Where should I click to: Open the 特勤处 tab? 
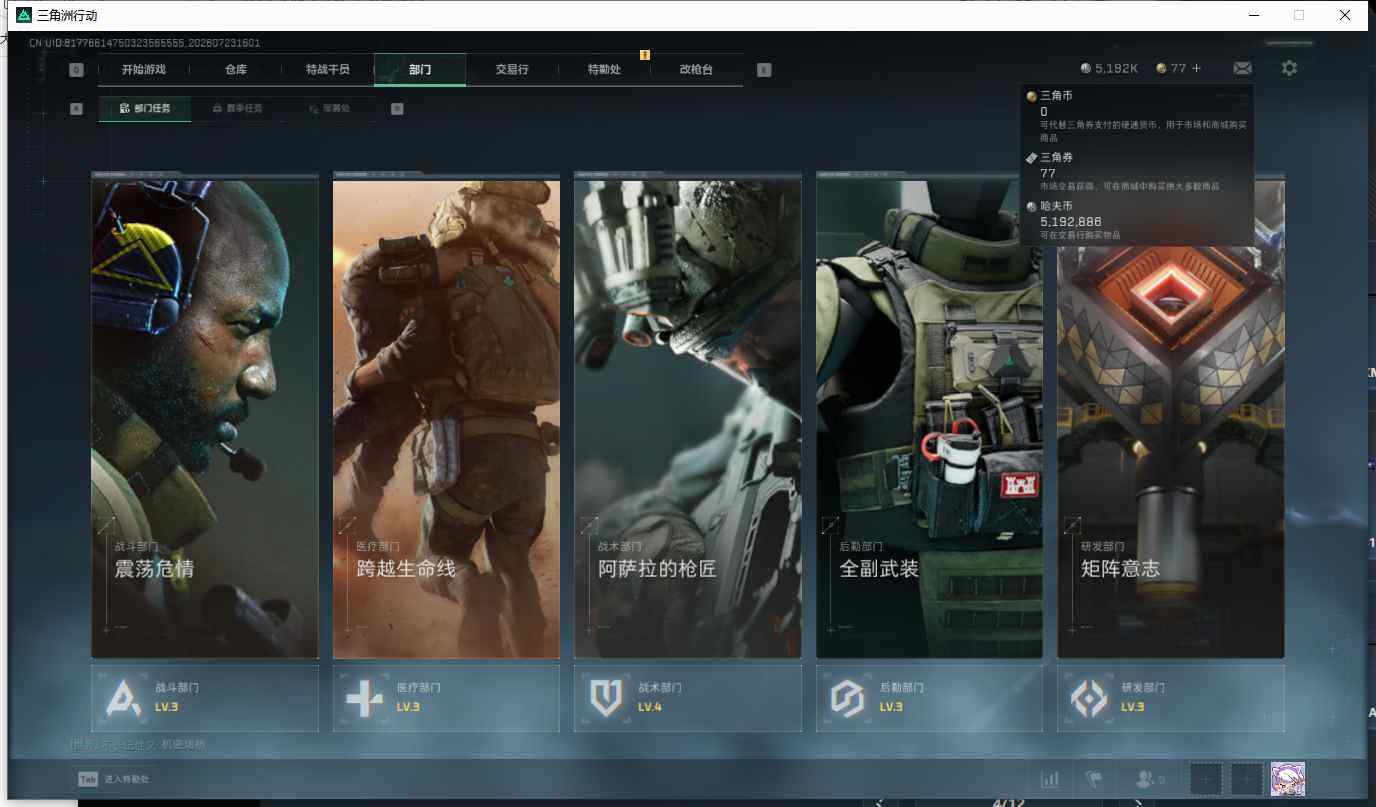[604, 70]
